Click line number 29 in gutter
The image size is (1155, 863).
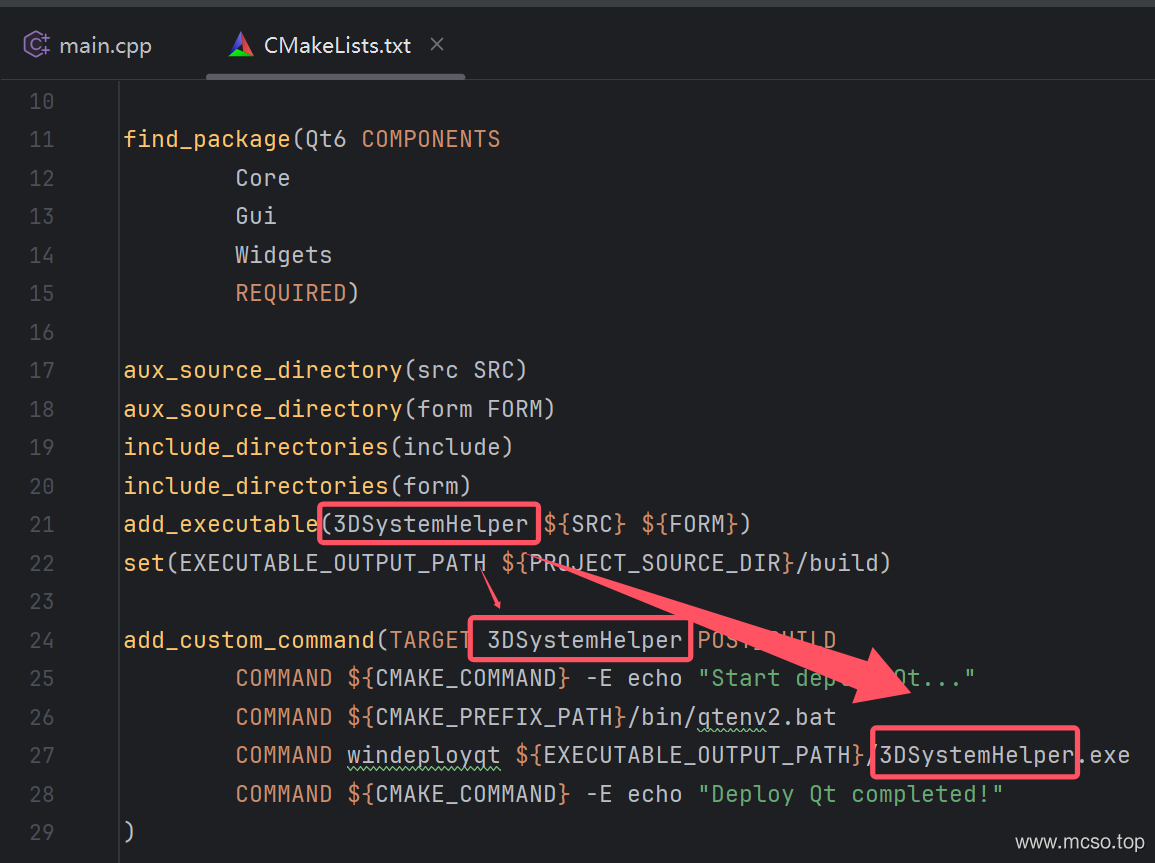(x=41, y=833)
